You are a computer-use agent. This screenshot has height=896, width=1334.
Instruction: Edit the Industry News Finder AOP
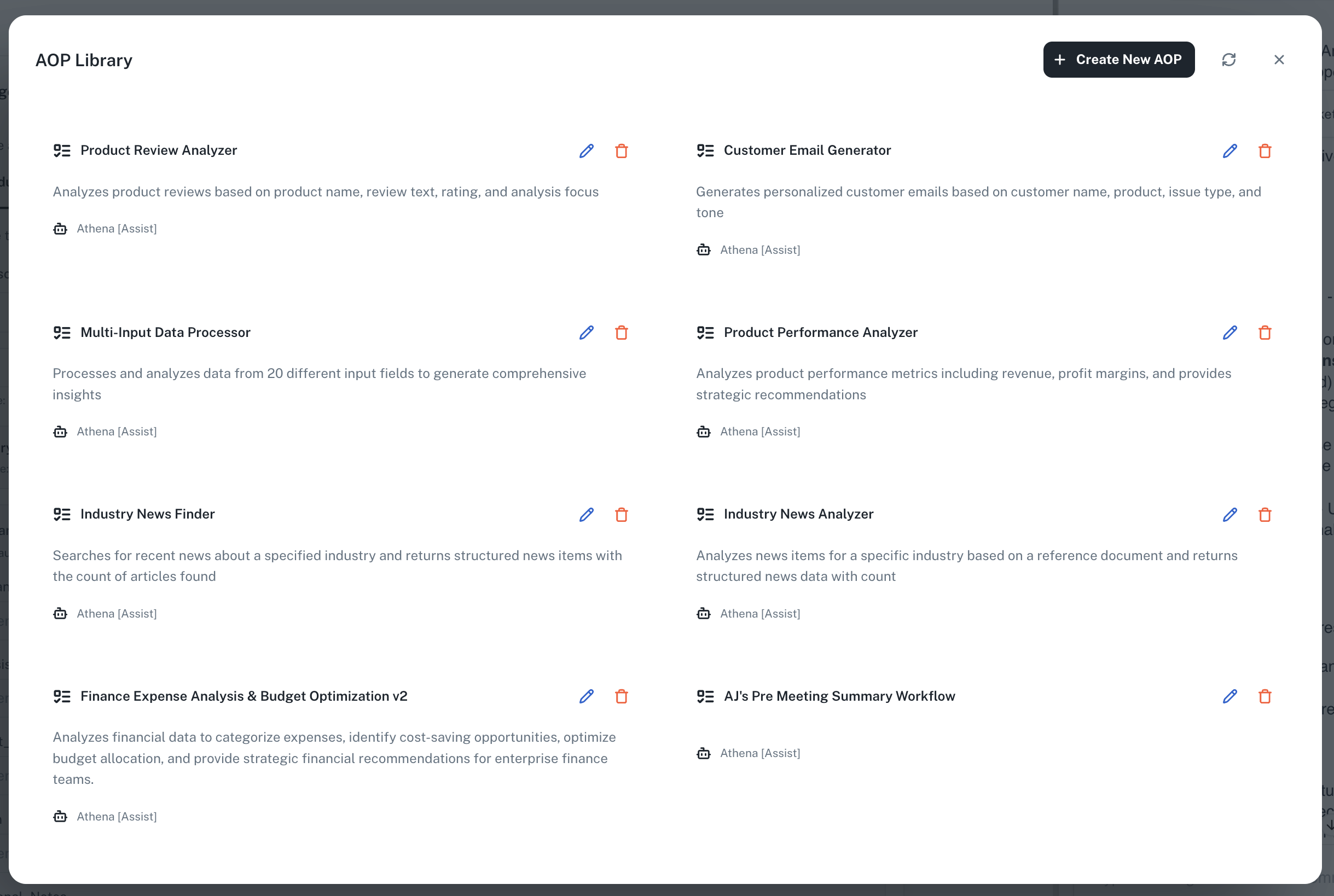(x=587, y=514)
